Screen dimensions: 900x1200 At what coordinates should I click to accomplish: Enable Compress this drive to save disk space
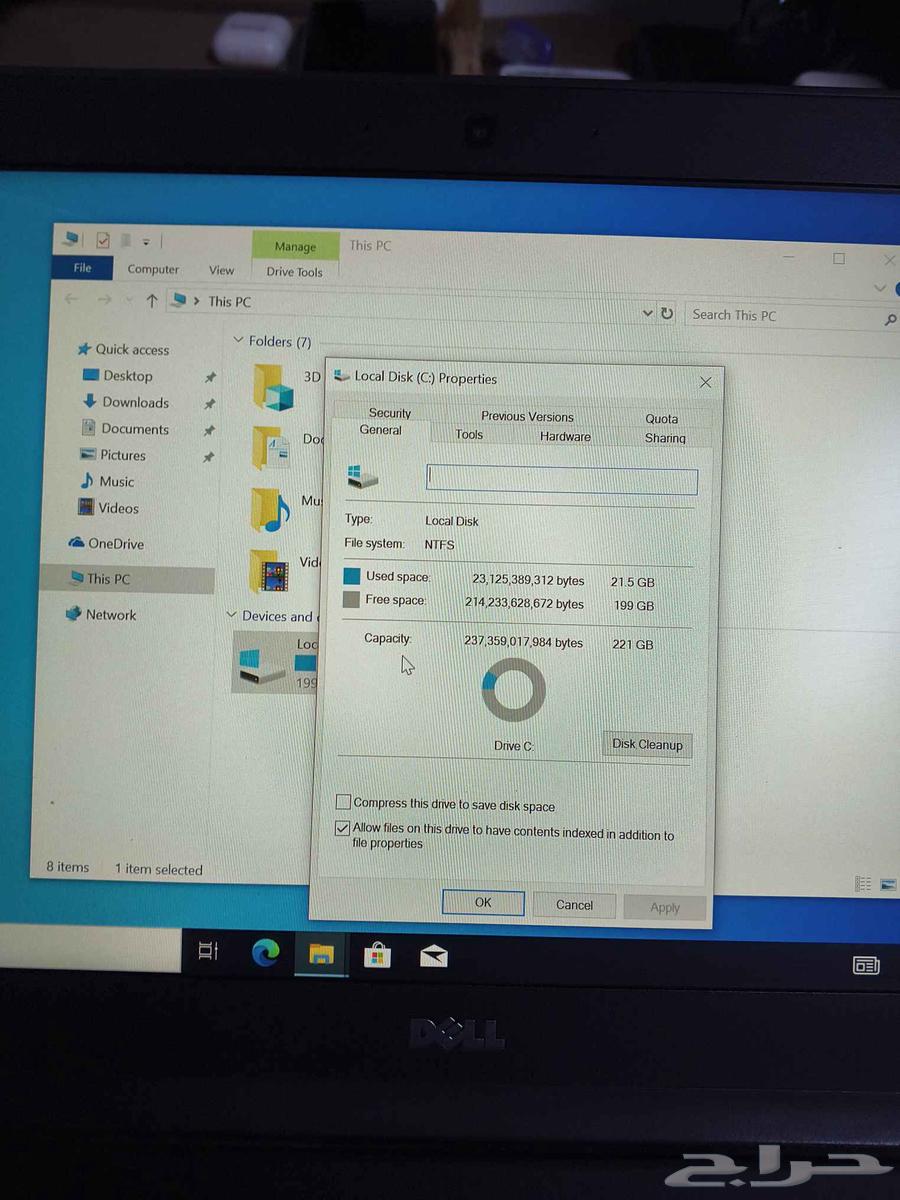pyautogui.click(x=343, y=801)
